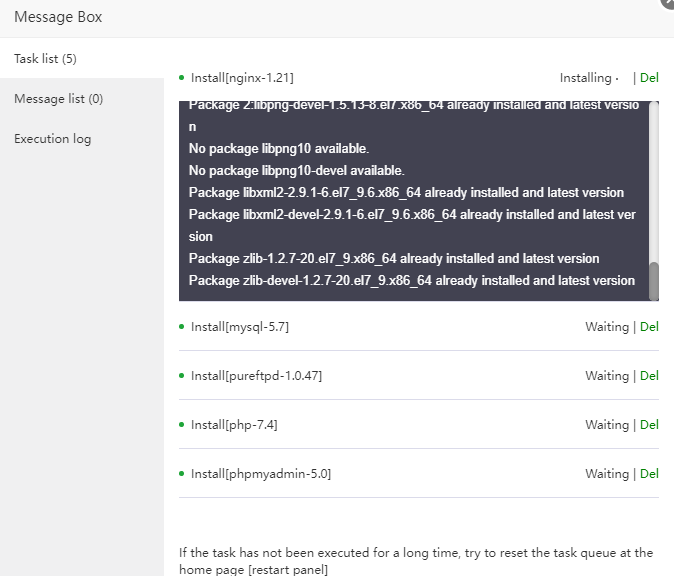Select the Install[phpmyadmin-5.0] task row
Screen dimensions: 674x576
point(419,474)
